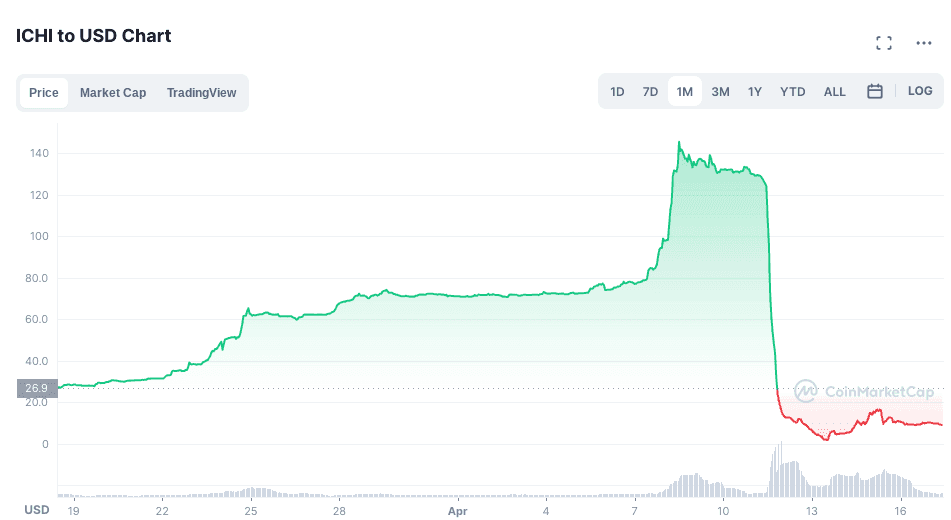Click the 26.9 price label marker
This screenshot has height=520, width=951.
click(37, 388)
